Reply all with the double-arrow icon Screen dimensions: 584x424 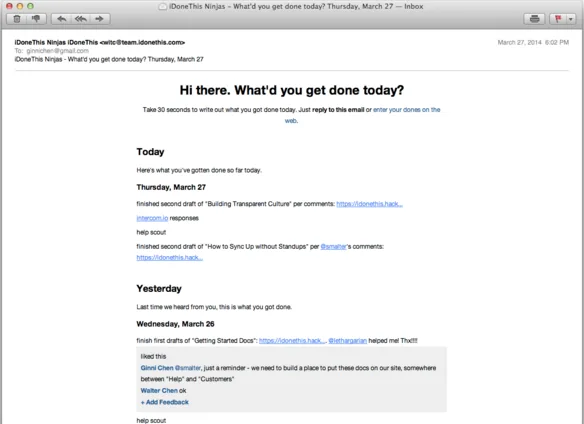tap(81, 19)
